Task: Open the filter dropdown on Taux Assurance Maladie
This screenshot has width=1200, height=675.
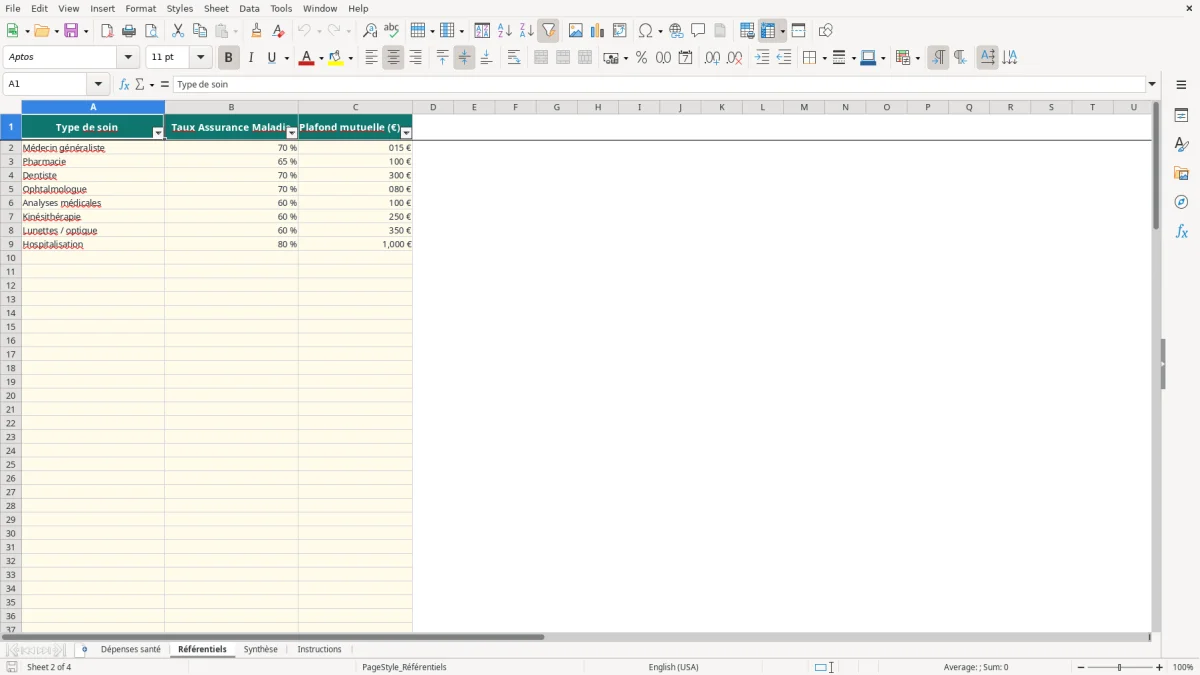Action: (x=292, y=133)
